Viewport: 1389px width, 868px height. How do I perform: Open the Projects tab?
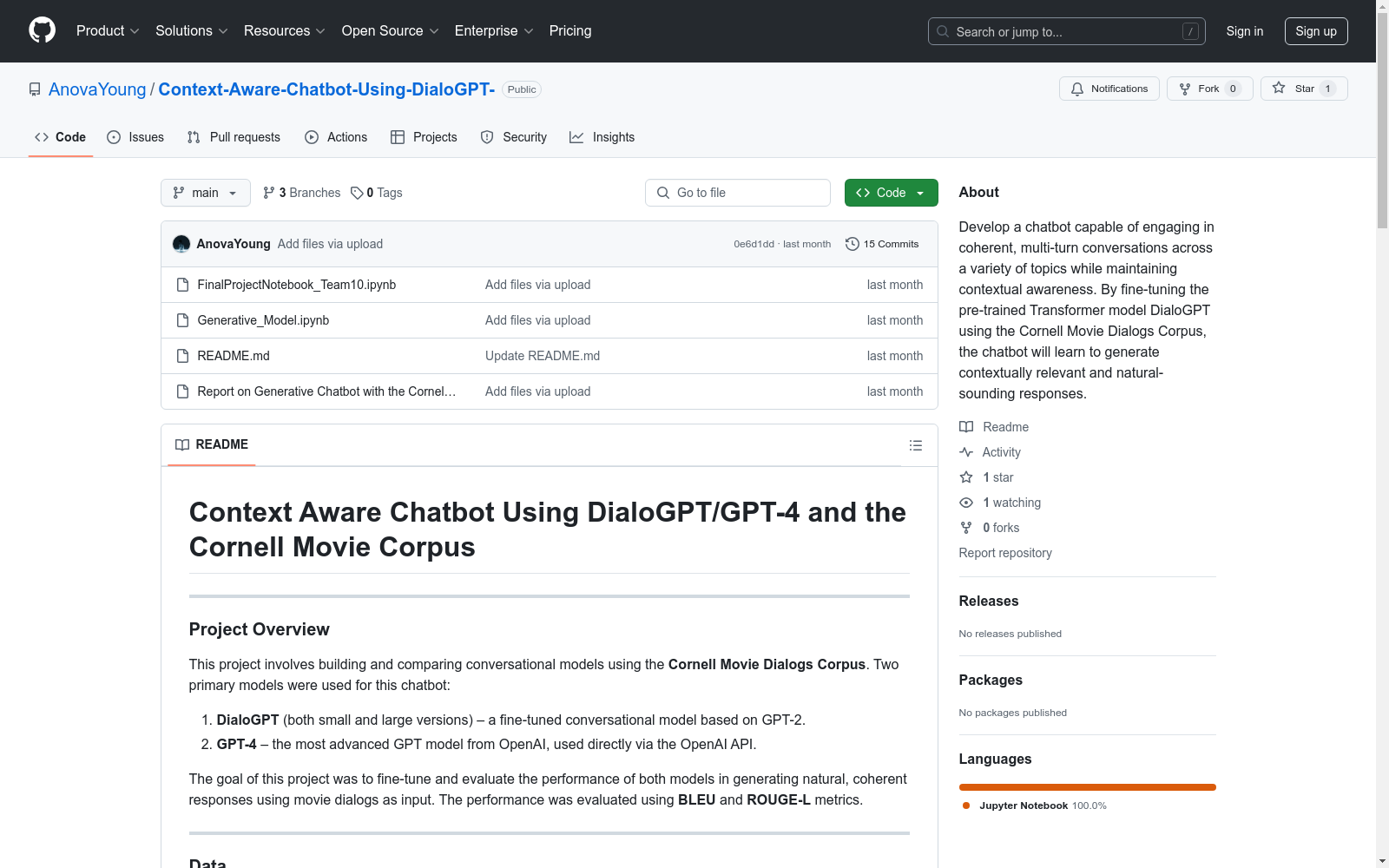click(424, 137)
